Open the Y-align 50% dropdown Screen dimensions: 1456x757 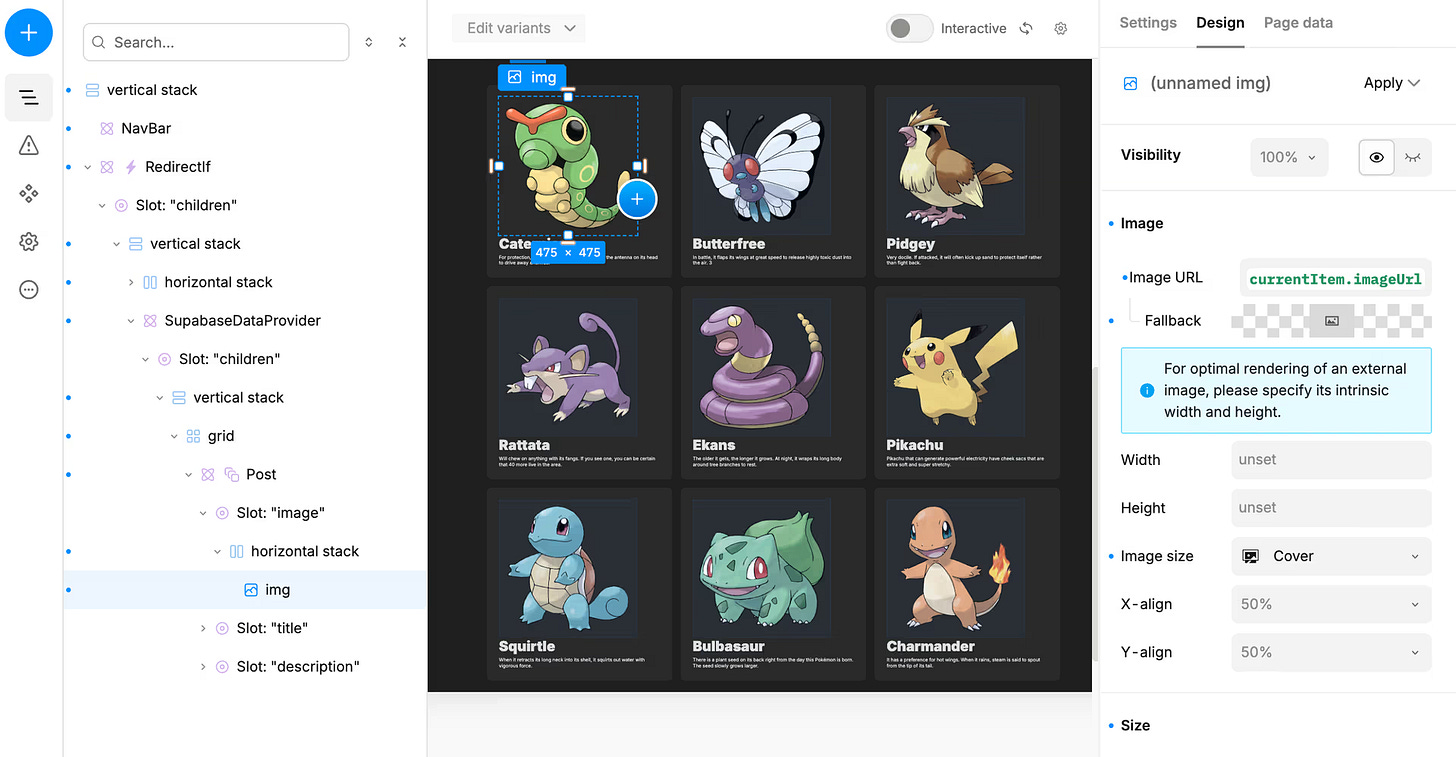click(1331, 652)
